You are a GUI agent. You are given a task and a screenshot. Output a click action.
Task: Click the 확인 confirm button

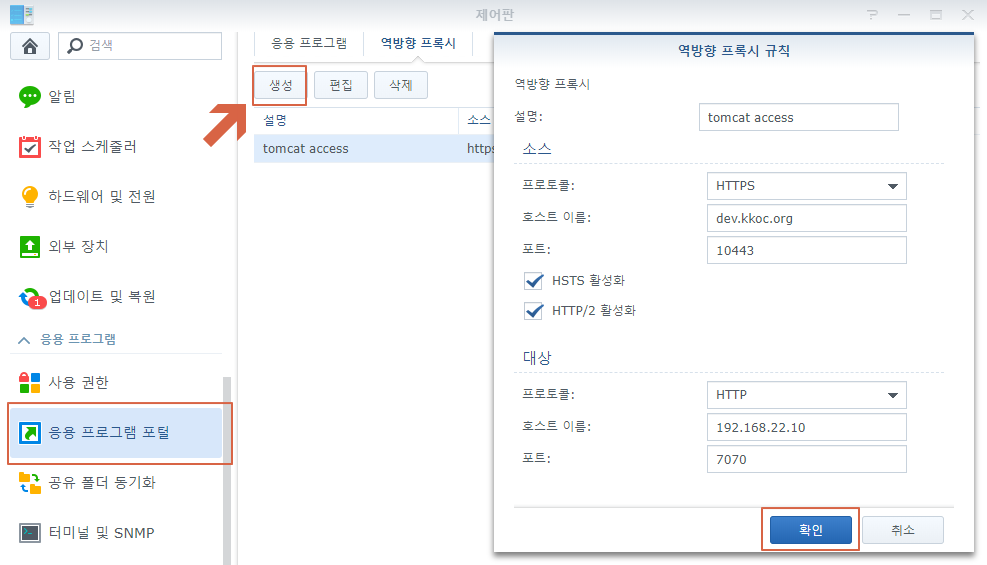click(x=810, y=530)
